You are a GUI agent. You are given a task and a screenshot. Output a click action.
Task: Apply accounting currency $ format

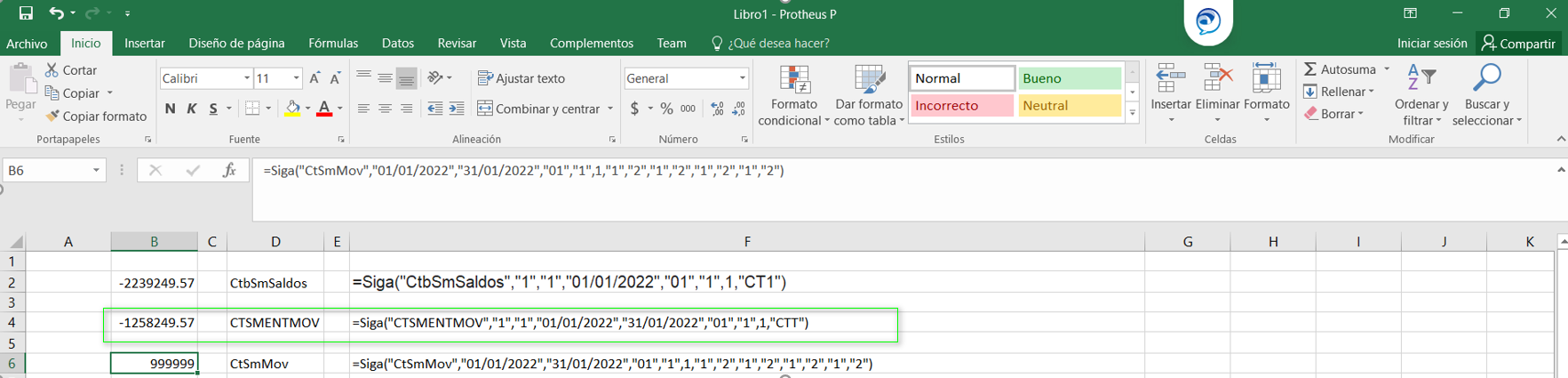(634, 109)
